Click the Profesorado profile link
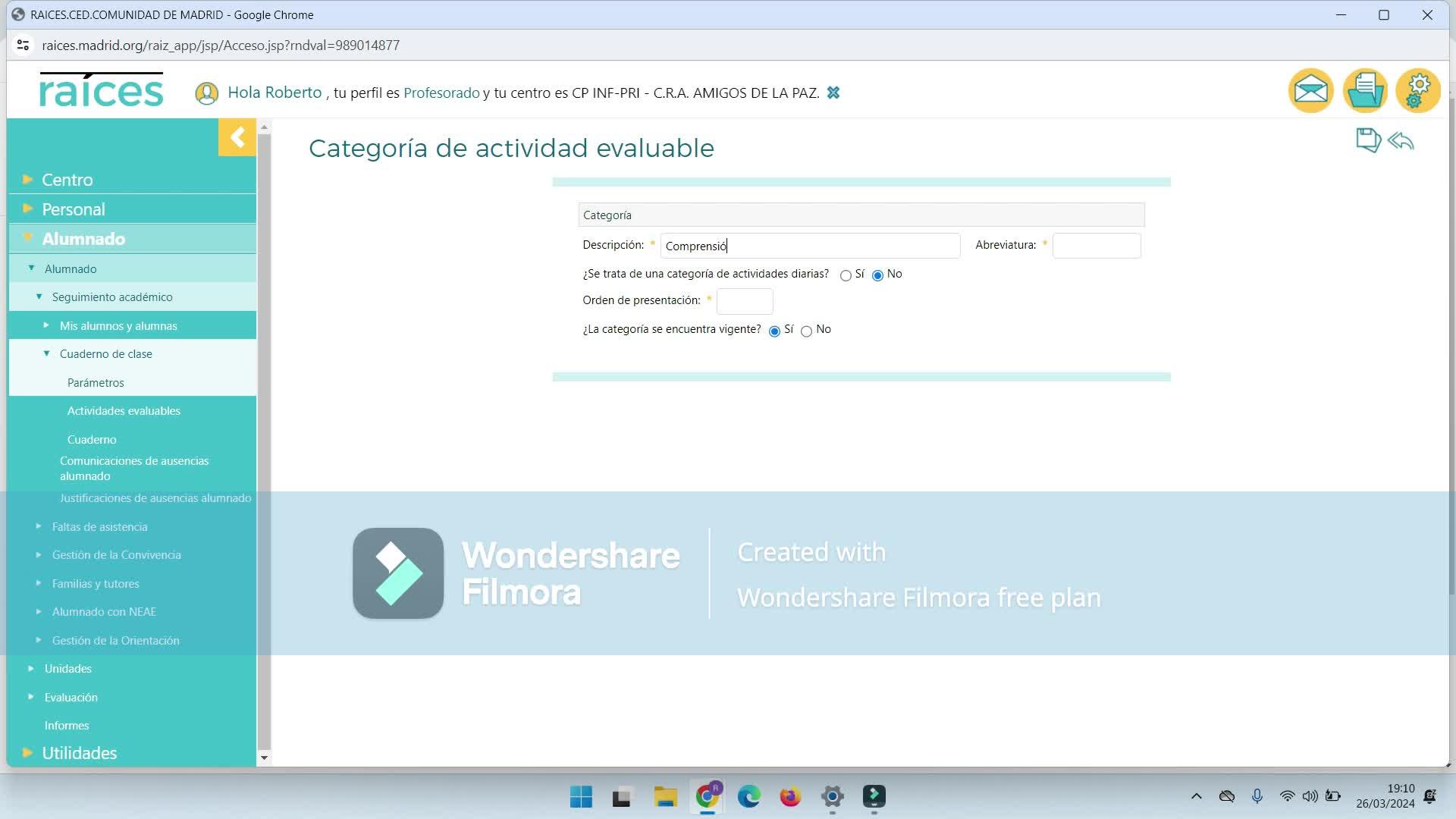Screen dimensions: 1456x819 coord(441,93)
